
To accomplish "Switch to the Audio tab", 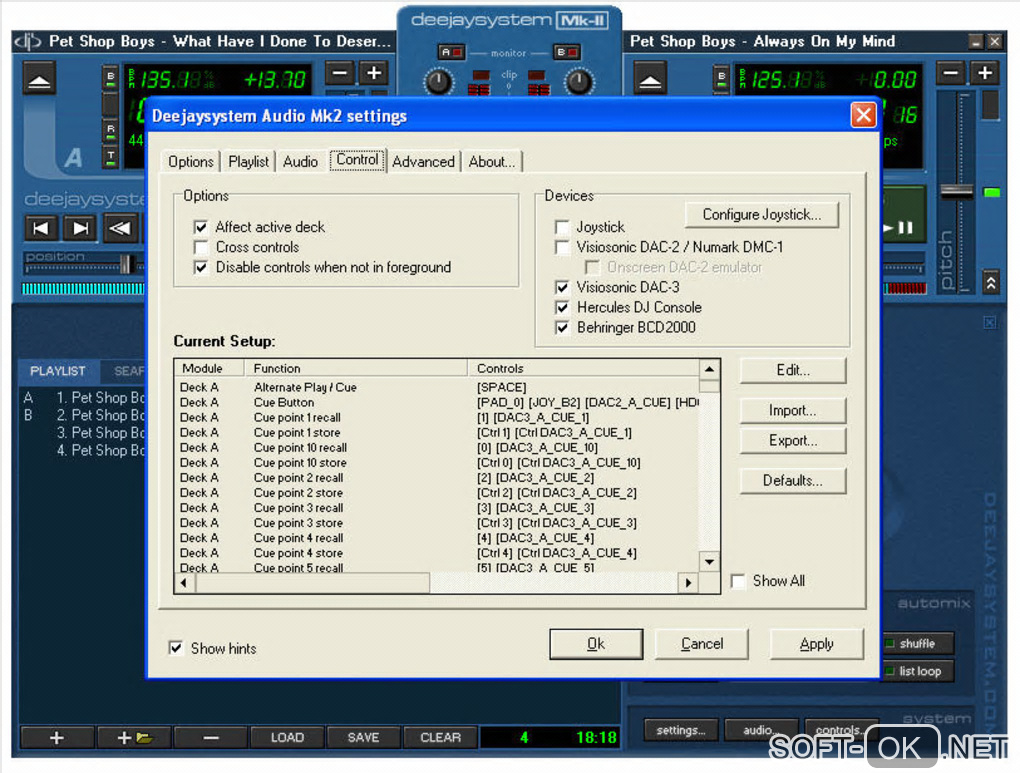I will [300, 161].
